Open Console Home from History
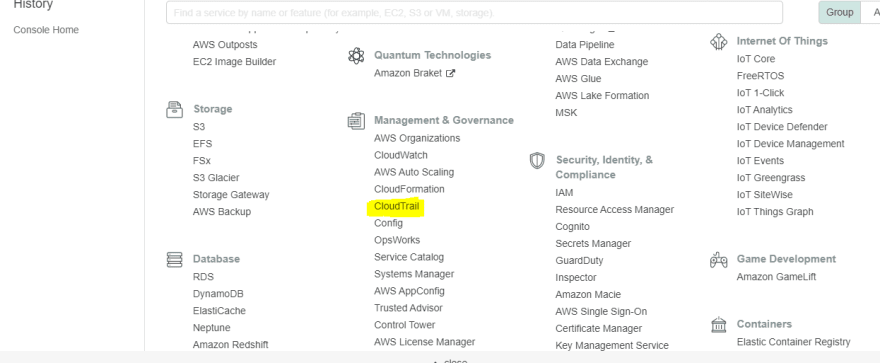 (46, 30)
